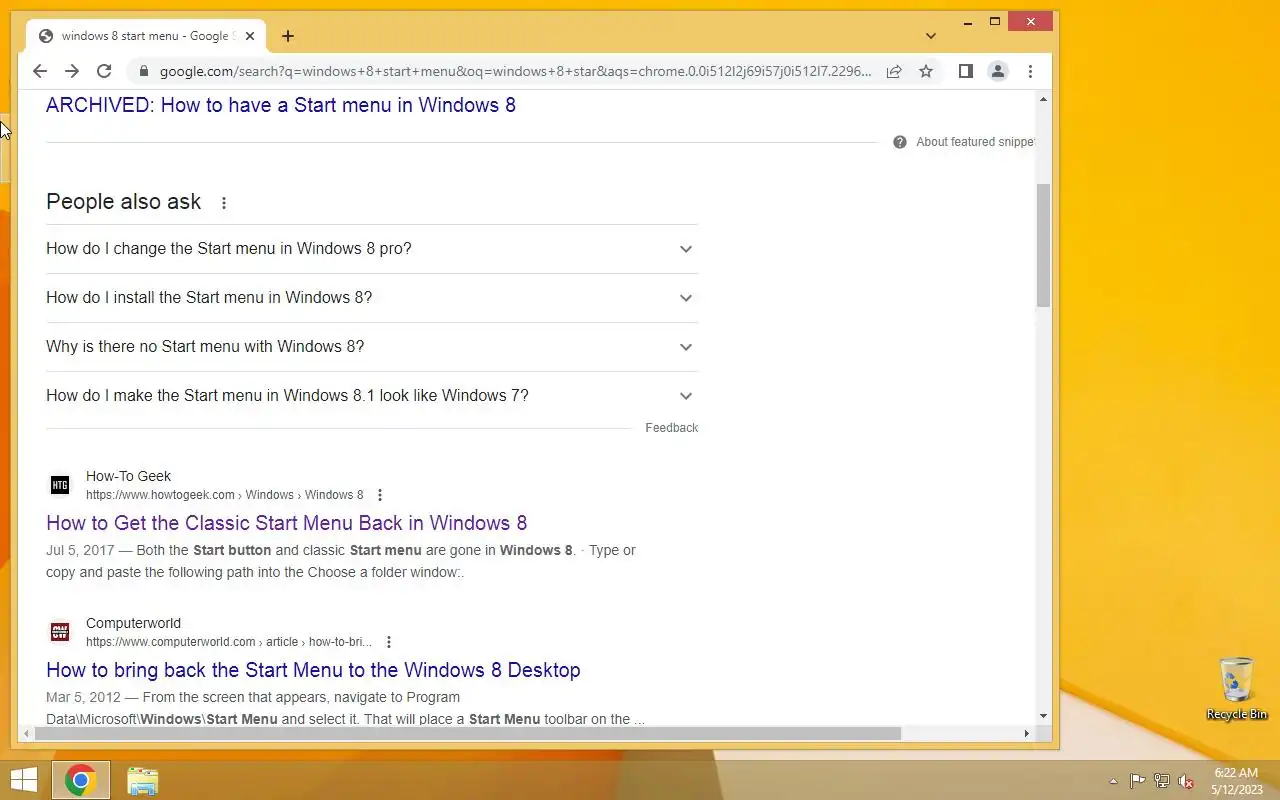Reload the current Google search page
Image resolution: width=1280 pixels, height=800 pixels.
coord(104,71)
